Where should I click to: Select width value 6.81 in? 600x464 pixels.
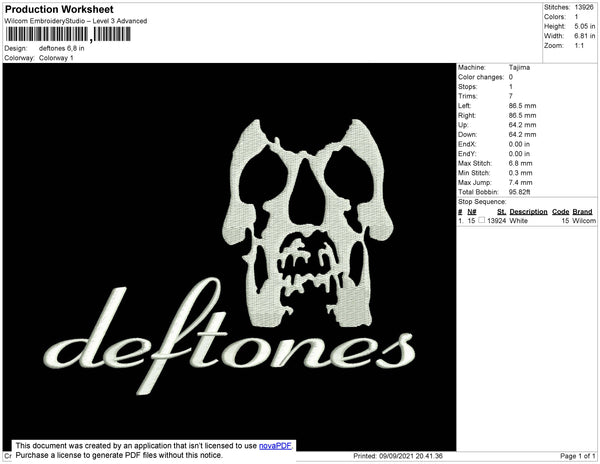pyautogui.click(x=584, y=36)
